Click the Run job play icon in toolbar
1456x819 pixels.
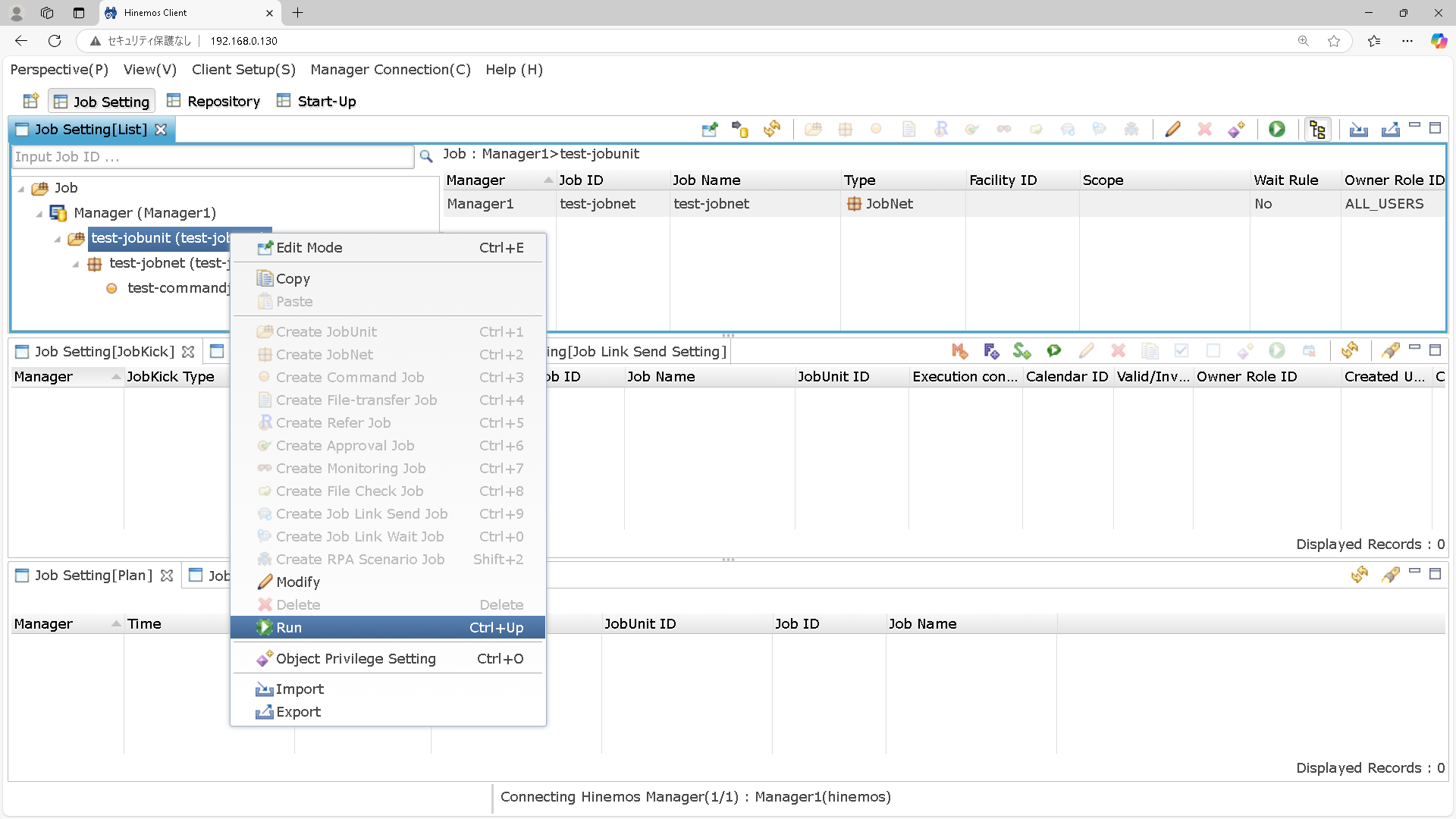(1277, 130)
